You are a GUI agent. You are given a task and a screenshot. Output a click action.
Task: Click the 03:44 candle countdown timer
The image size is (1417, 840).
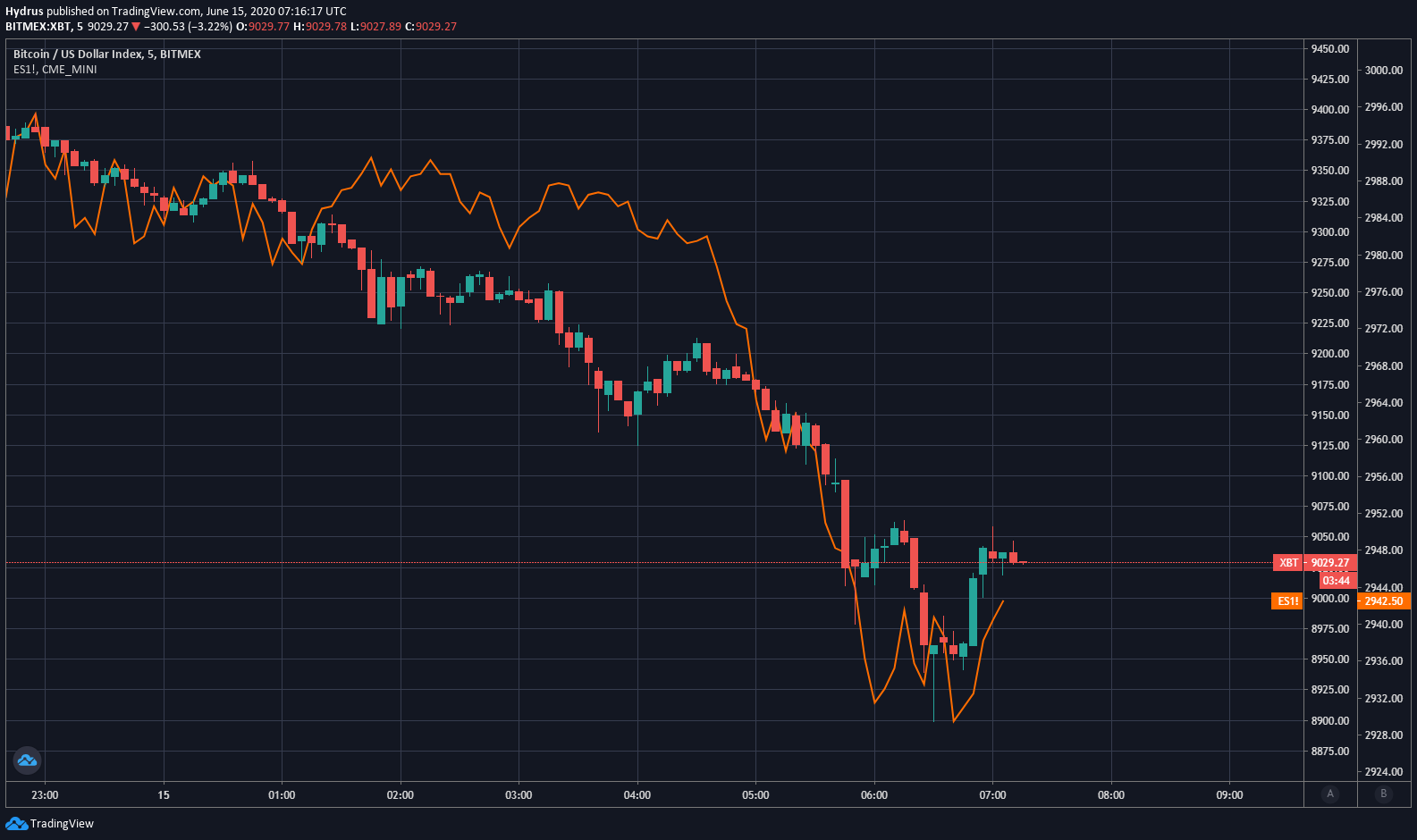[x=1336, y=581]
